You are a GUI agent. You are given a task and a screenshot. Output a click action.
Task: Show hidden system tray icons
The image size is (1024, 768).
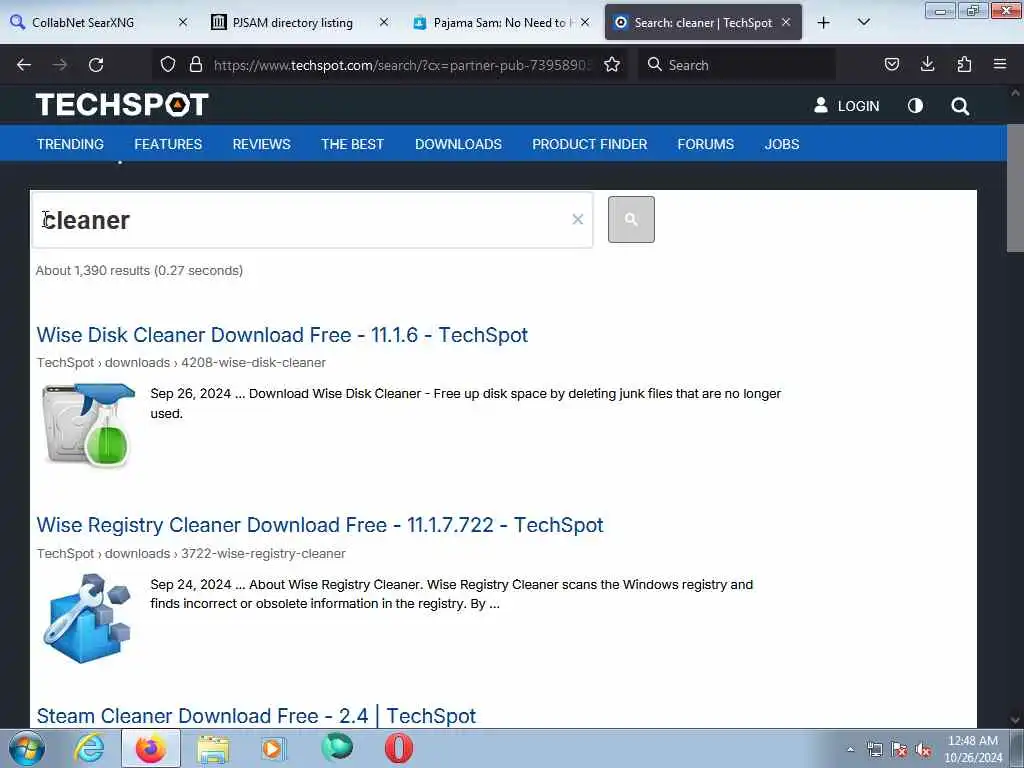(850, 749)
